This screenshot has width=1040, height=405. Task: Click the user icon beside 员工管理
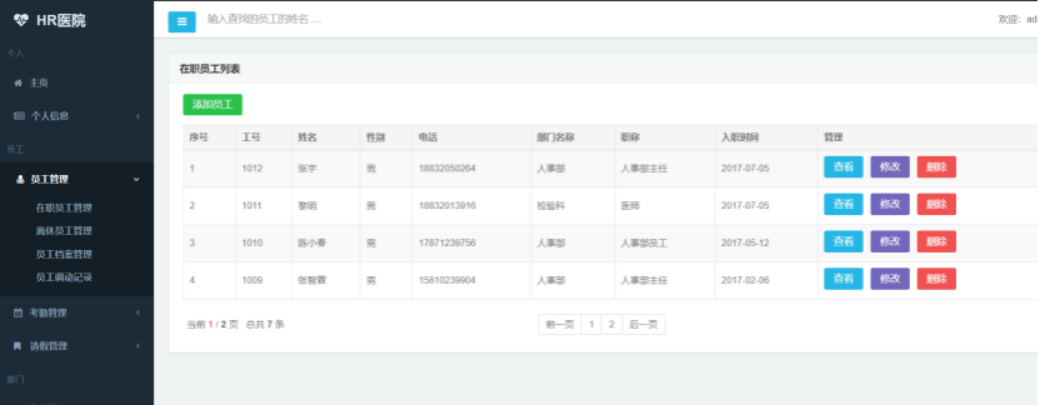(x=20, y=180)
